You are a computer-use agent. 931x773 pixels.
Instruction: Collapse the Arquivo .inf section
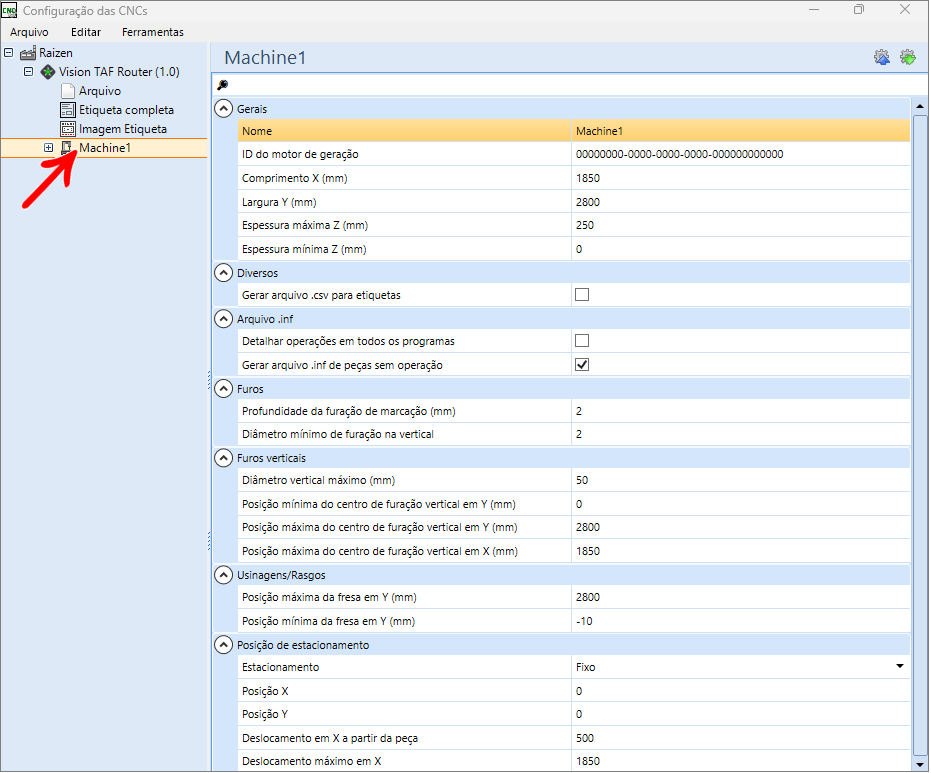(x=223, y=319)
